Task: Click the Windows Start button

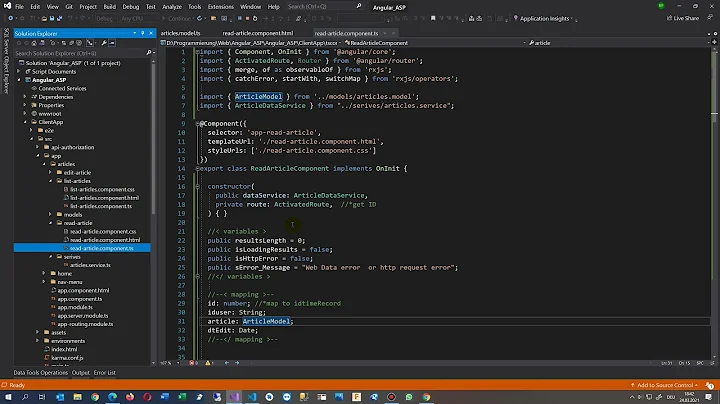Action: pyautogui.click(x=8, y=397)
